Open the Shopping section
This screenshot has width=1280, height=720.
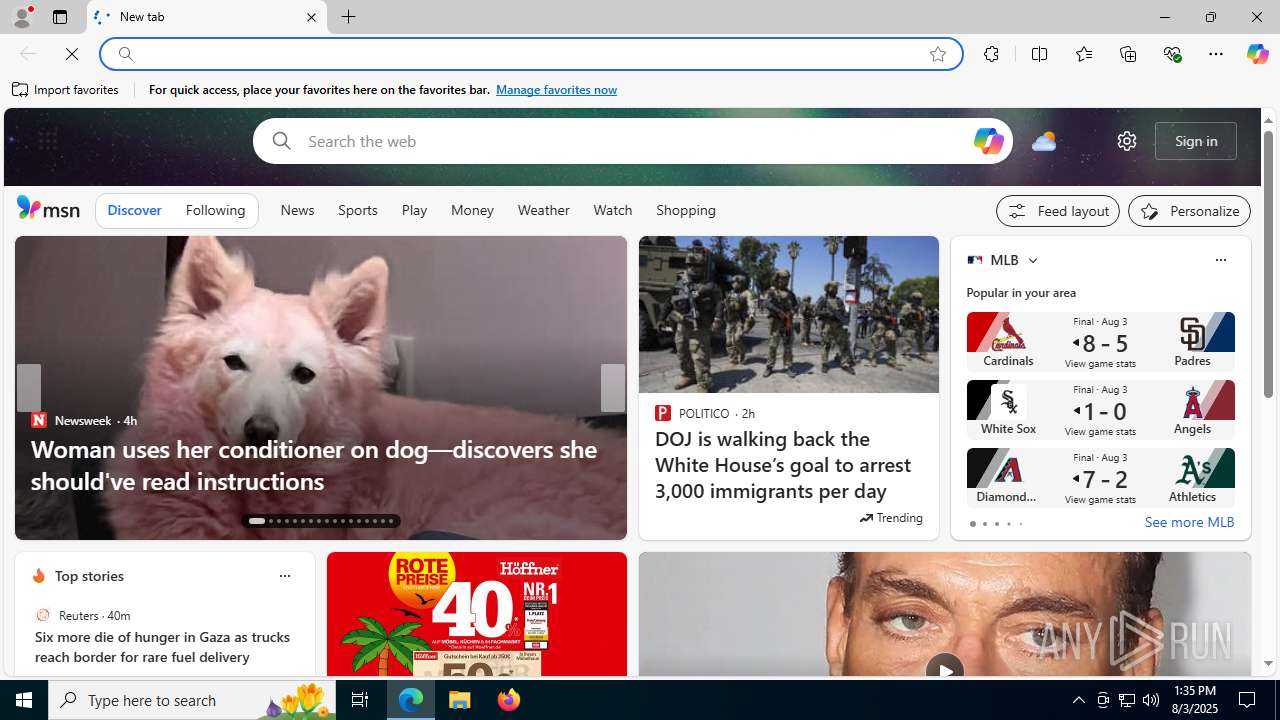(686, 211)
